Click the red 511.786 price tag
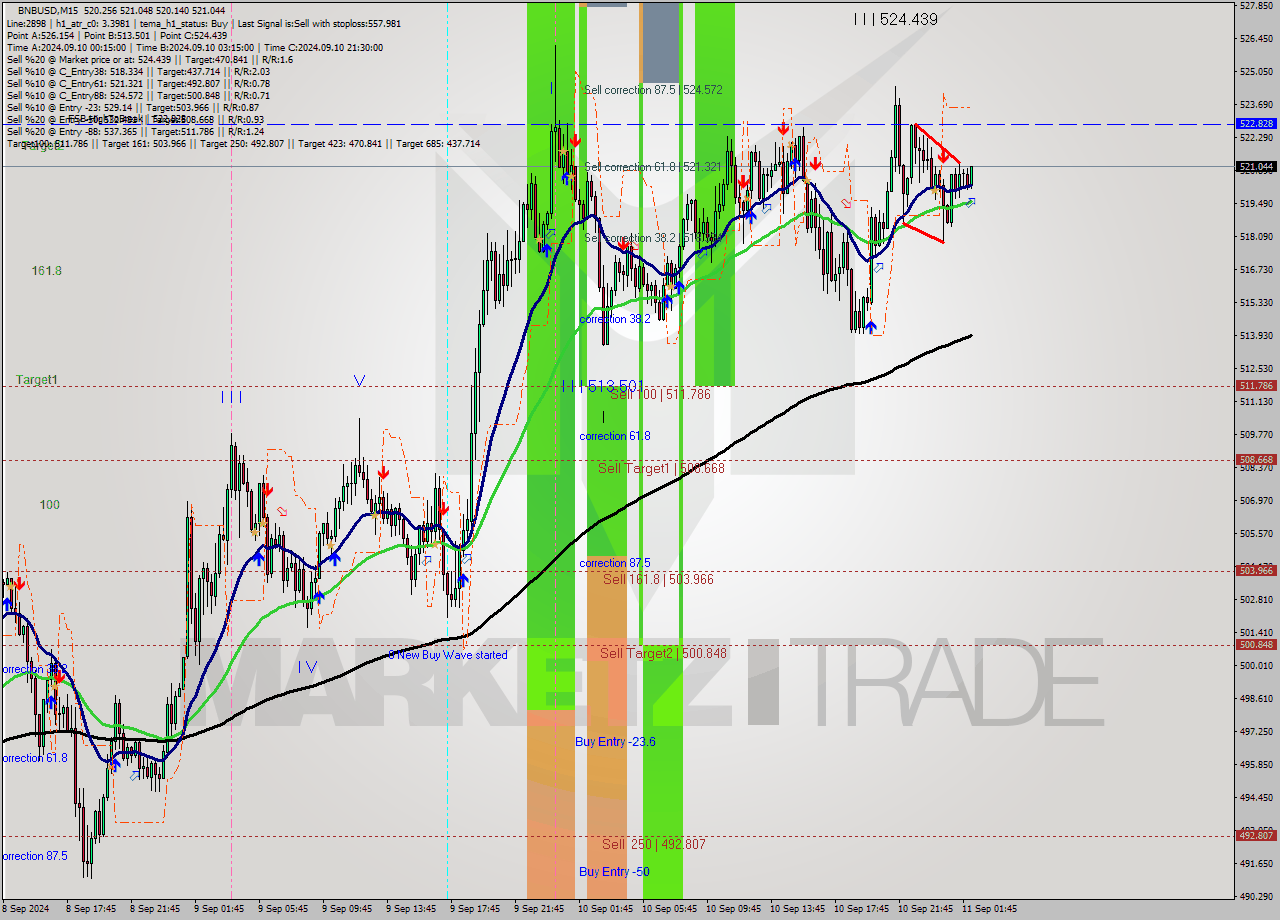The height and width of the screenshot is (920, 1280). tap(1256, 385)
